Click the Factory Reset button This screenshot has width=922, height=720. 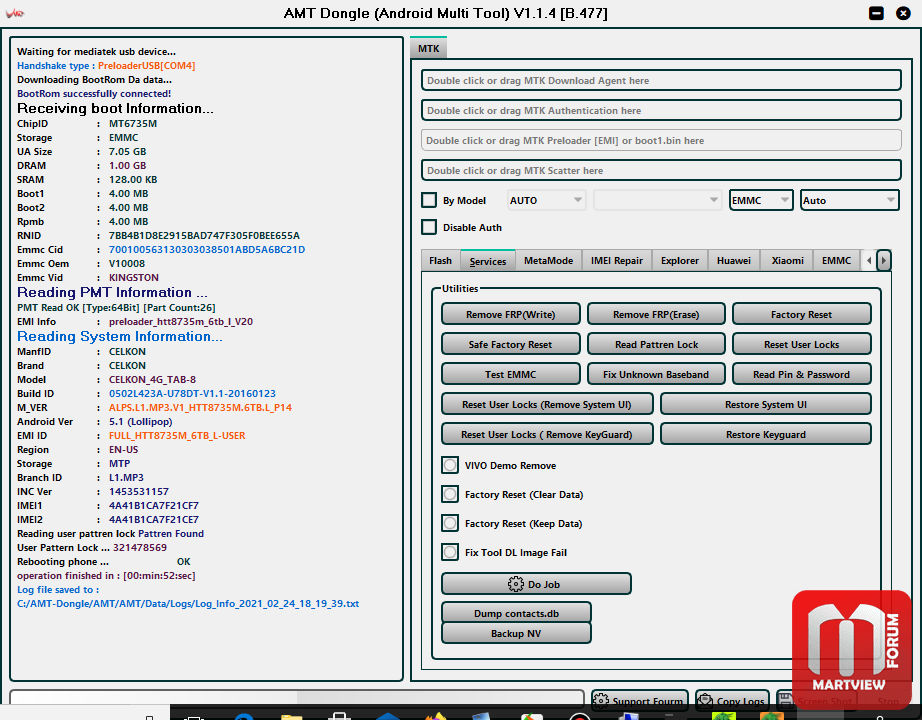801,314
